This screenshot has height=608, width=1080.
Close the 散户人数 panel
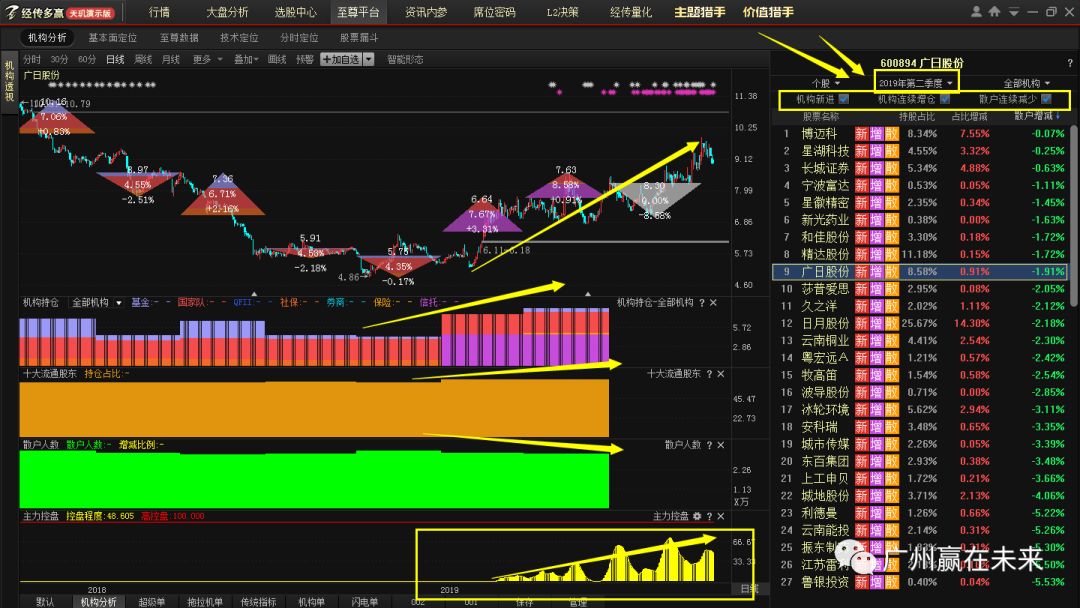[x=720, y=445]
